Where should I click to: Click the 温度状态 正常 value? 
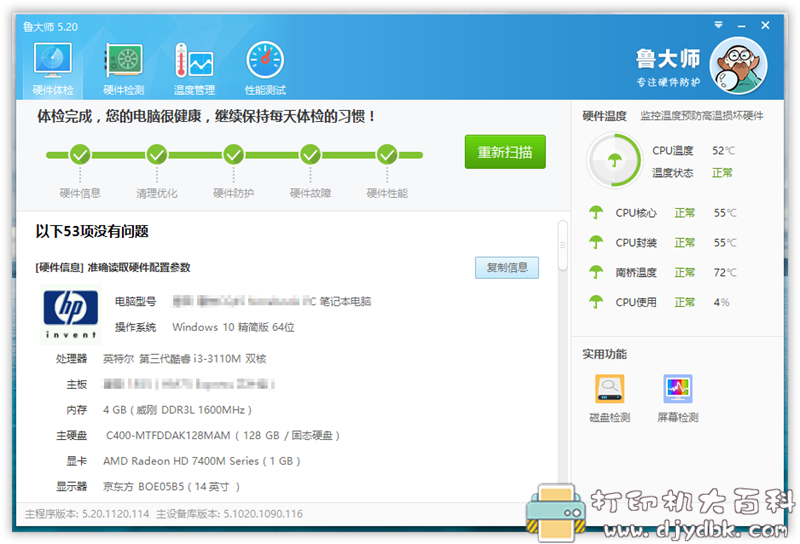pyautogui.click(x=722, y=173)
